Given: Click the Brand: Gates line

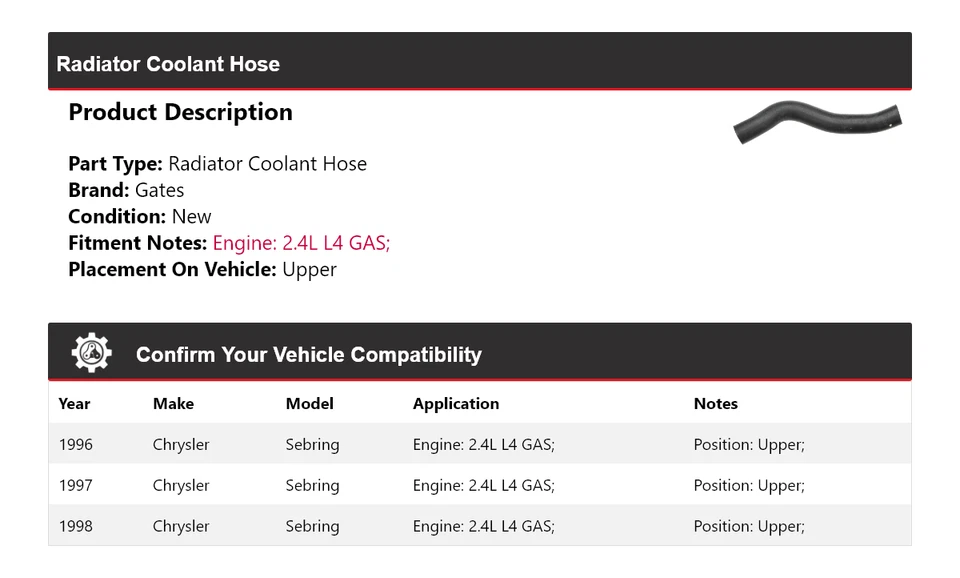Looking at the screenshot, I should [x=126, y=190].
